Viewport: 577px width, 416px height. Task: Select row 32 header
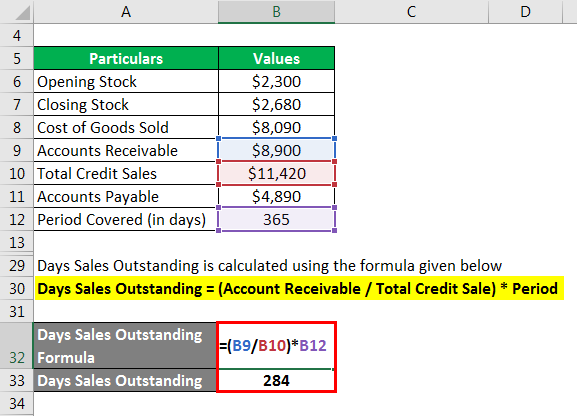[x=17, y=346]
